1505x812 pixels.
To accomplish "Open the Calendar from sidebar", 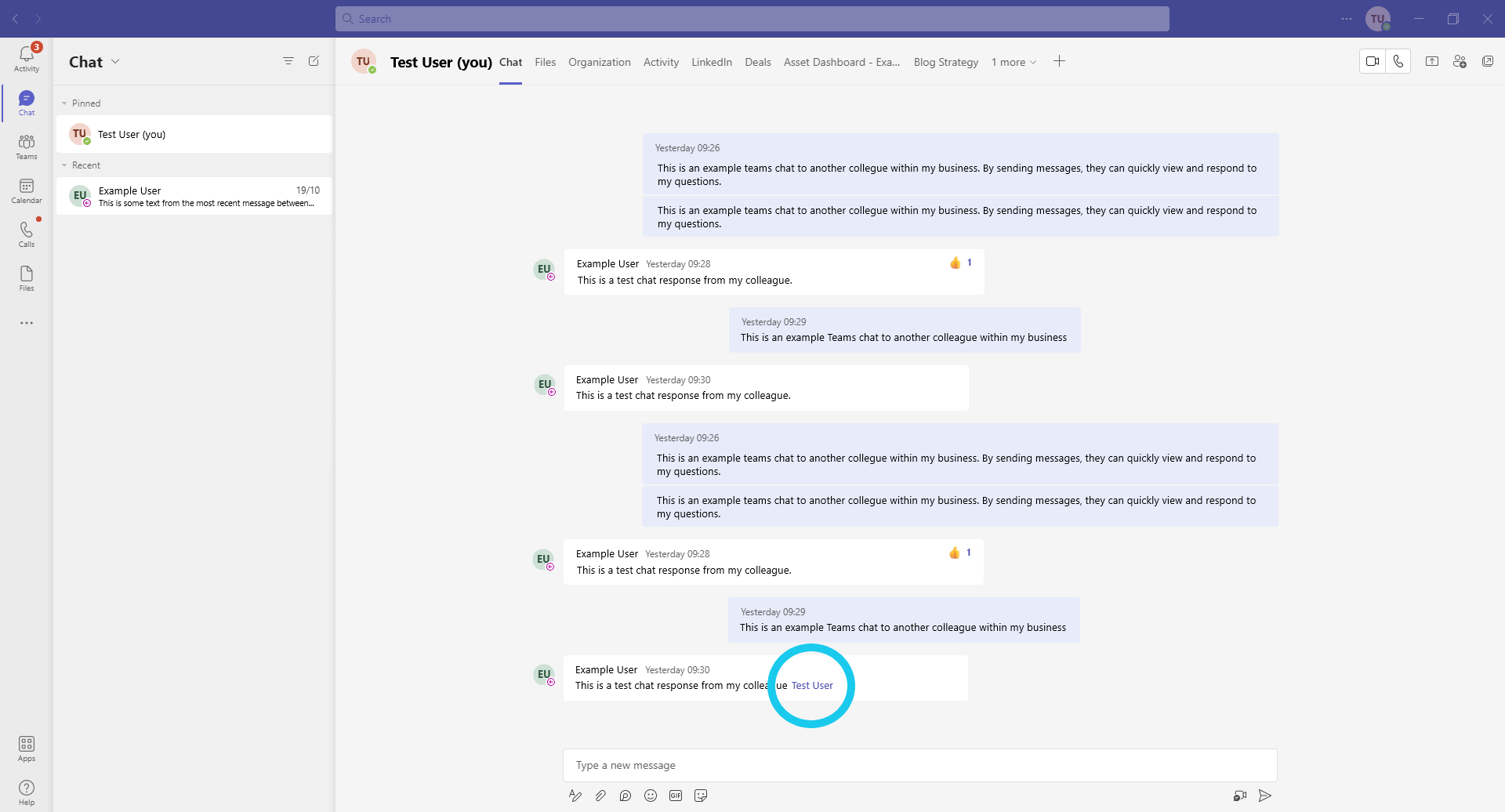I will coord(27,190).
